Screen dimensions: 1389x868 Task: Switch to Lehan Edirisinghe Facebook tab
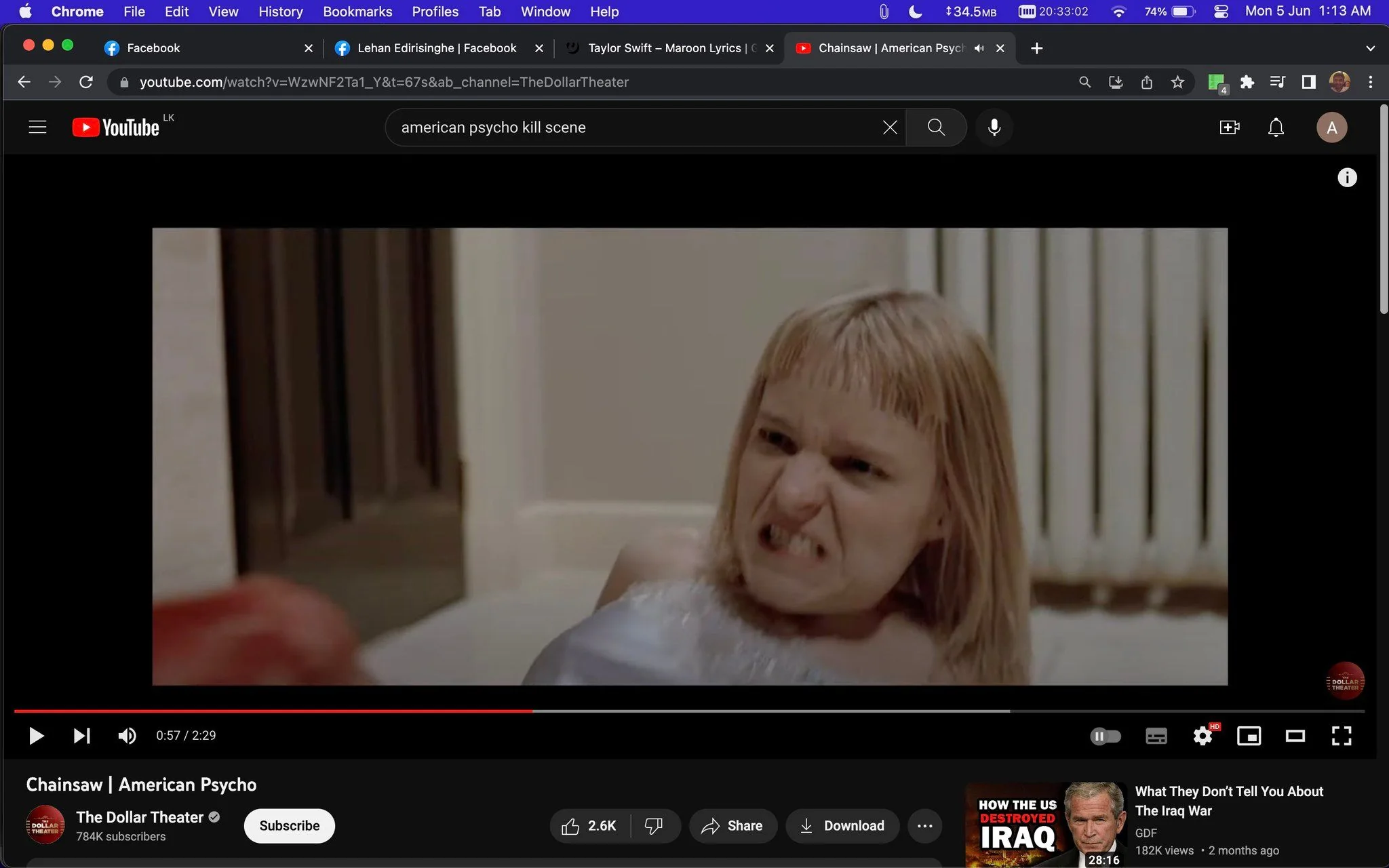437,48
